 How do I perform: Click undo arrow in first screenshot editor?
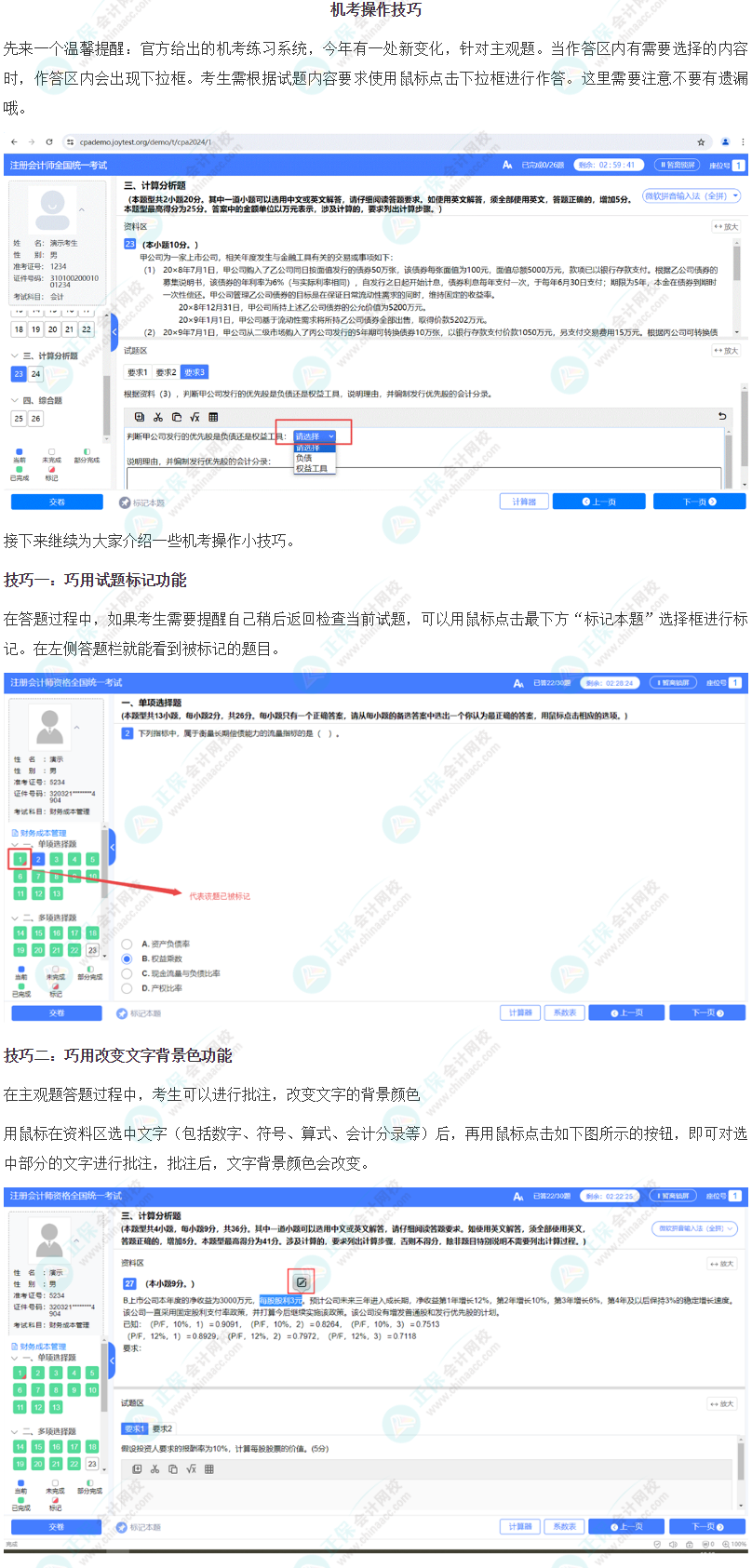point(722,417)
